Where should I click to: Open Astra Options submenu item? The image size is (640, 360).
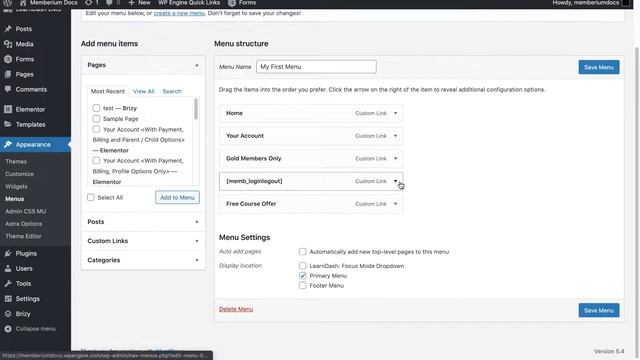point(24,224)
